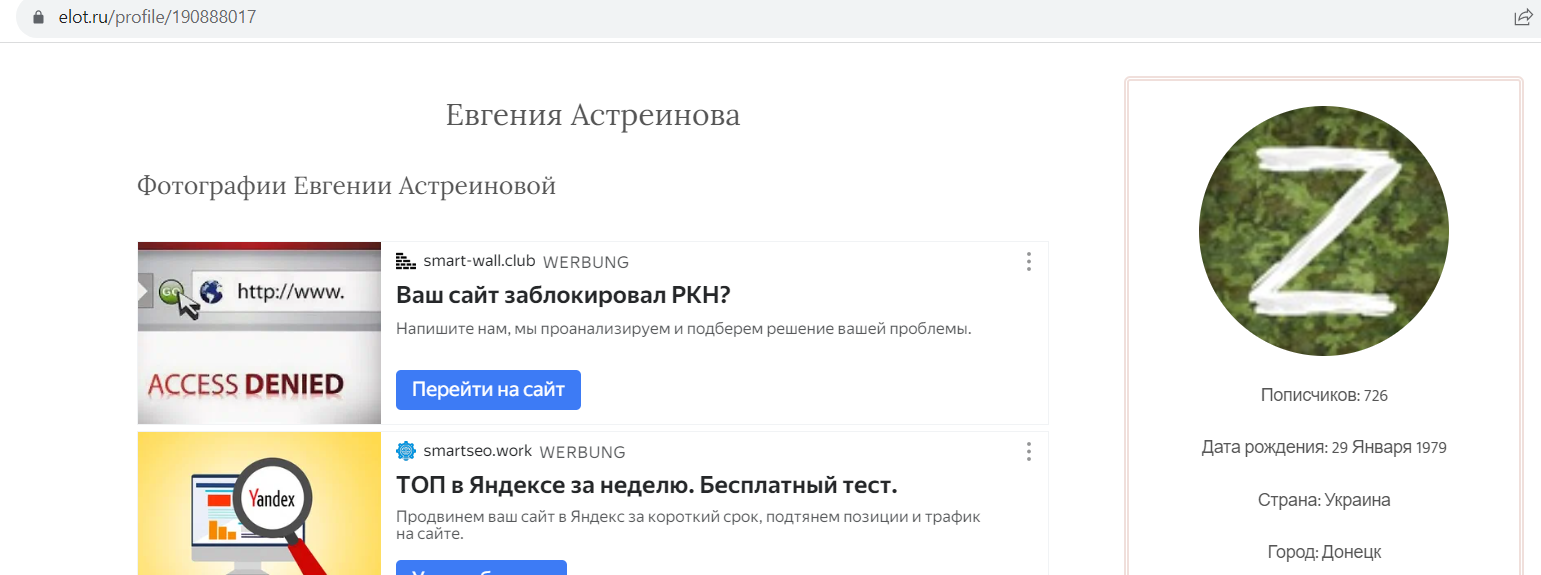
Task: Click the Город: Донецк text
Action: 1324,552
